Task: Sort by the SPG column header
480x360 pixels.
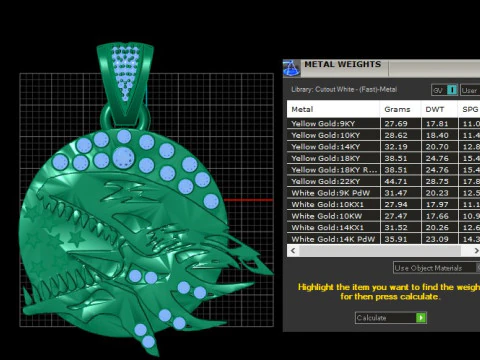Action: [x=469, y=109]
